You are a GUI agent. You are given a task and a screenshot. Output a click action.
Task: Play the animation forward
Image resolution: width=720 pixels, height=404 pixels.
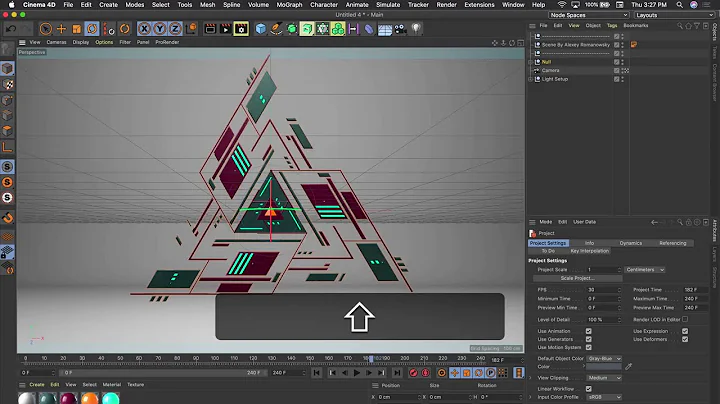pyautogui.click(x=357, y=373)
